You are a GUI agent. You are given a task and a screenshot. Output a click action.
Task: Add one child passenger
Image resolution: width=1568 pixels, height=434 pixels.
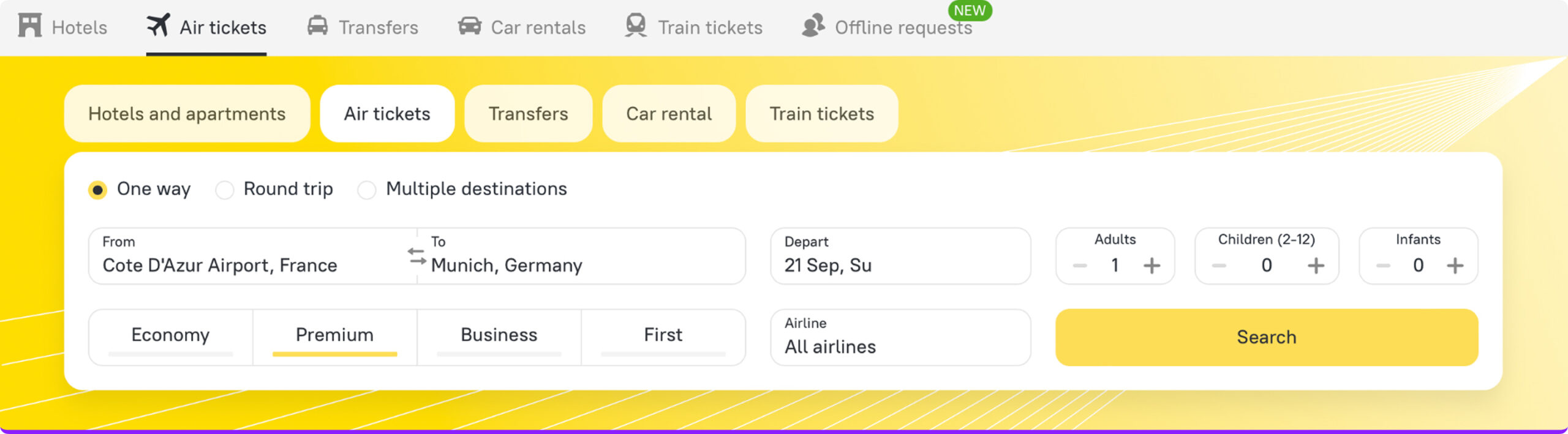(x=1316, y=266)
